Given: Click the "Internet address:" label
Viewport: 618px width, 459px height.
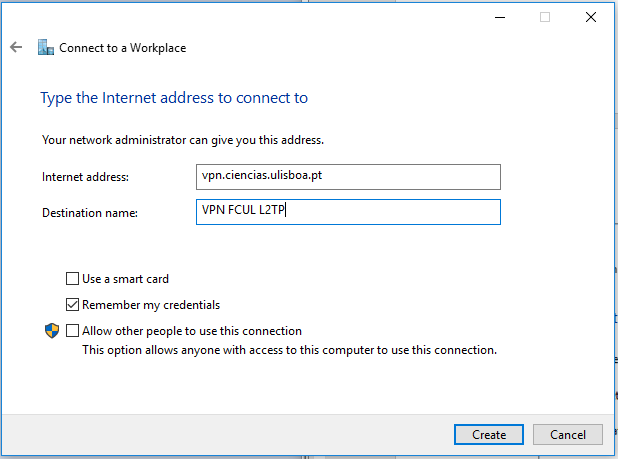Looking at the screenshot, I should (x=87, y=177).
